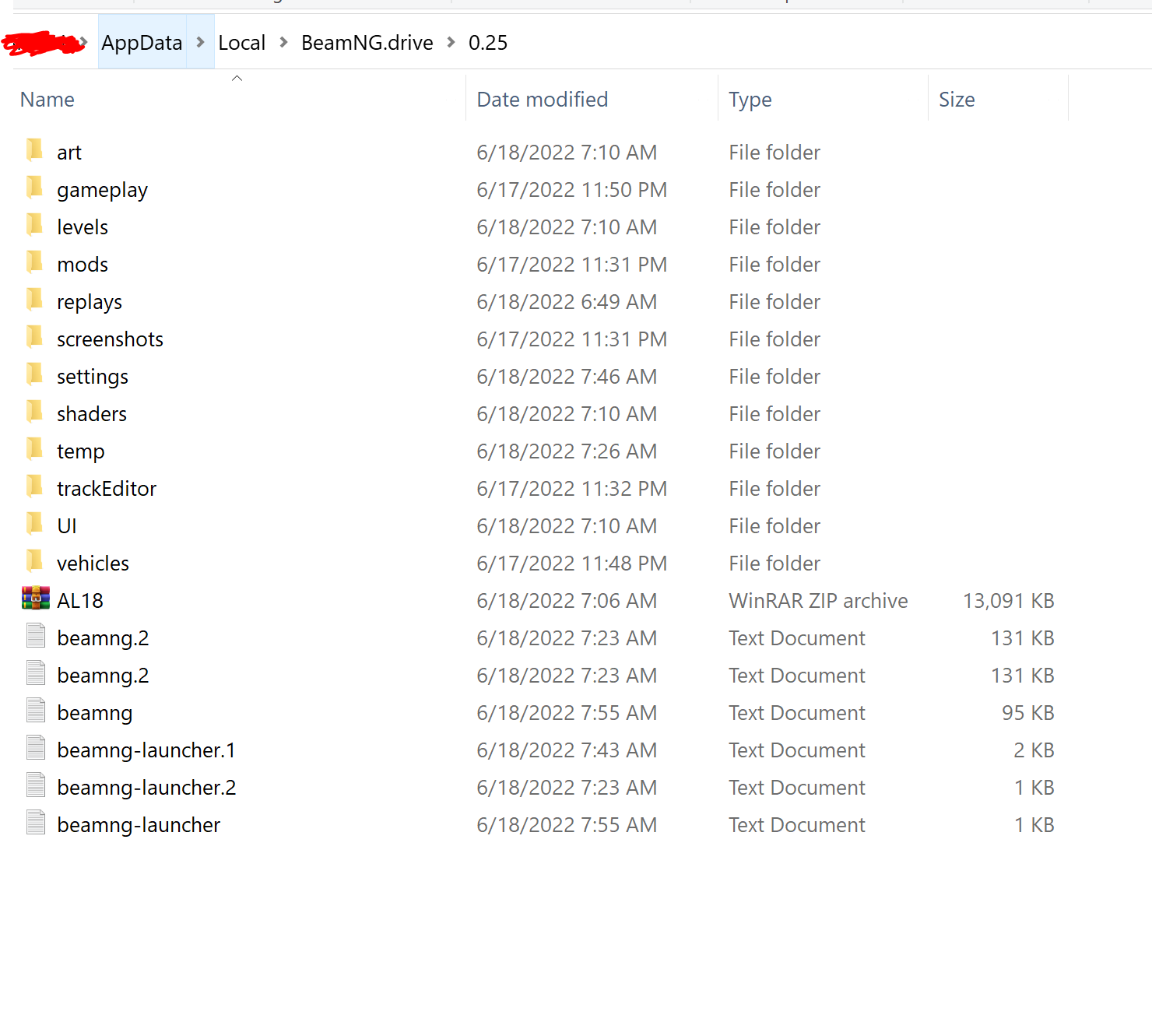Expand chevron after BeamNG.drive in address bar

pyautogui.click(x=451, y=42)
